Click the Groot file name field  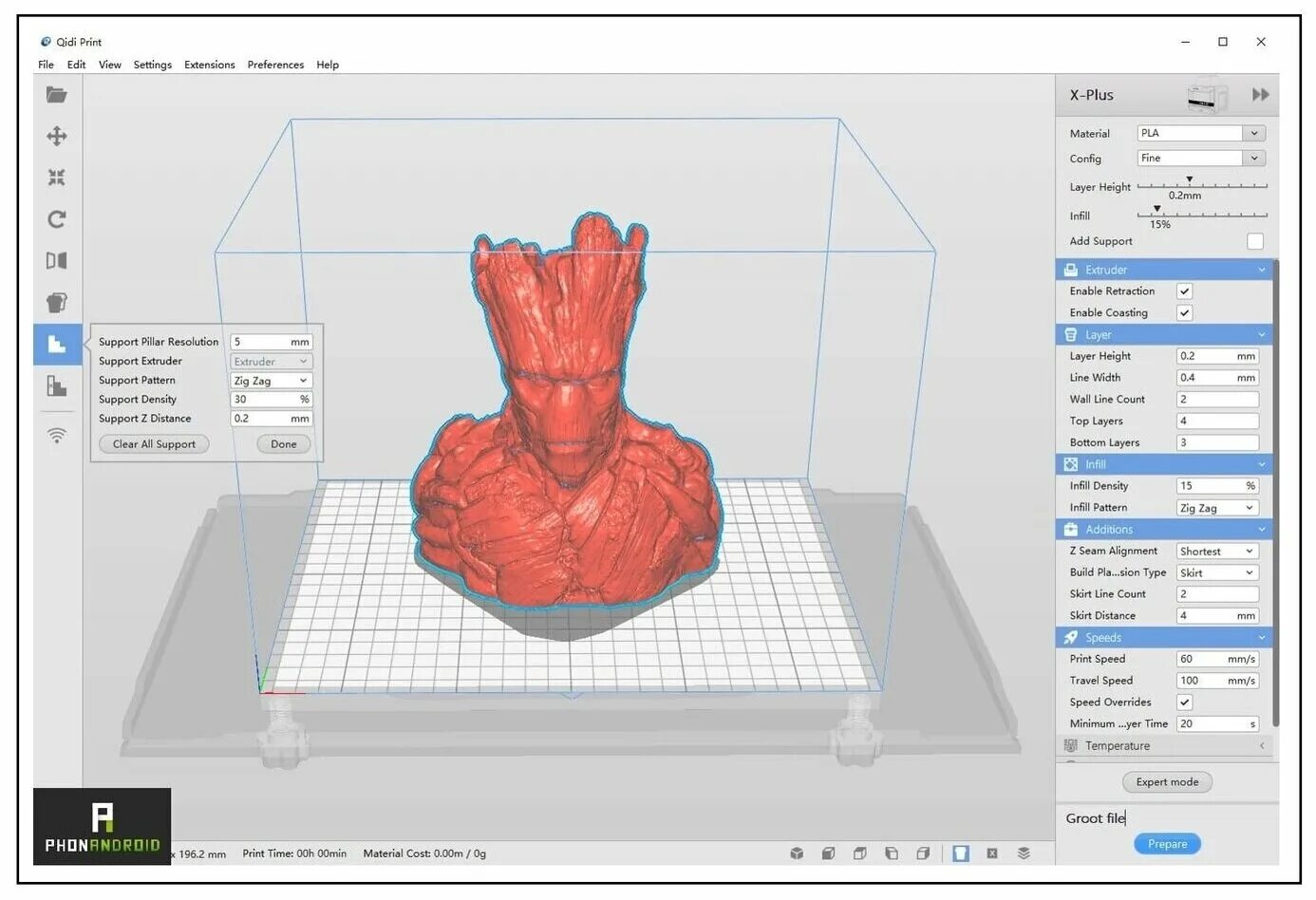(x=1167, y=818)
